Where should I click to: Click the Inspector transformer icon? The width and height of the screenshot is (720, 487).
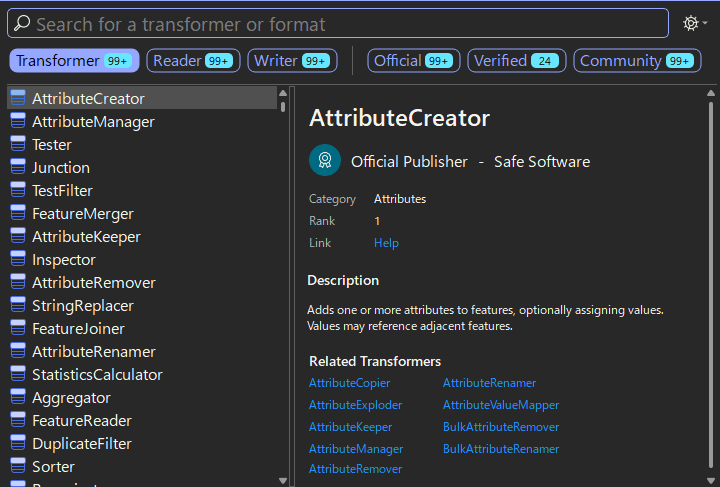pyautogui.click(x=18, y=258)
